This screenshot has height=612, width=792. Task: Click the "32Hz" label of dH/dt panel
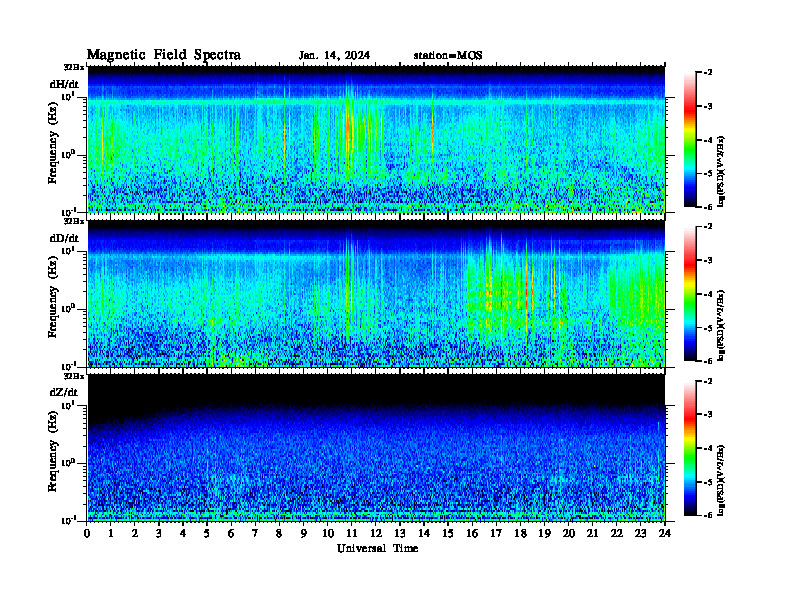[74, 67]
